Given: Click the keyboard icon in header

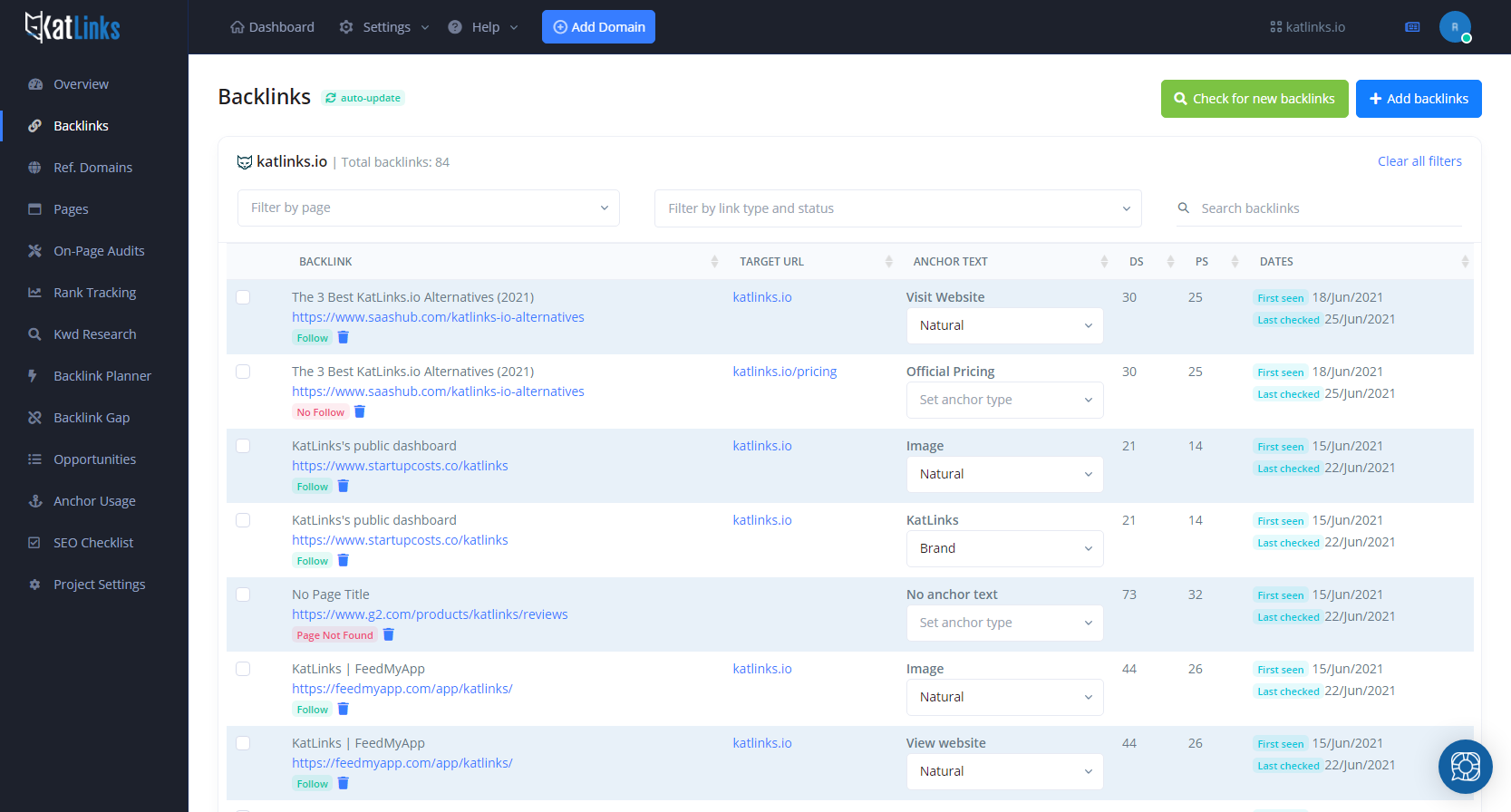Looking at the screenshot, I should [1412, 27].
